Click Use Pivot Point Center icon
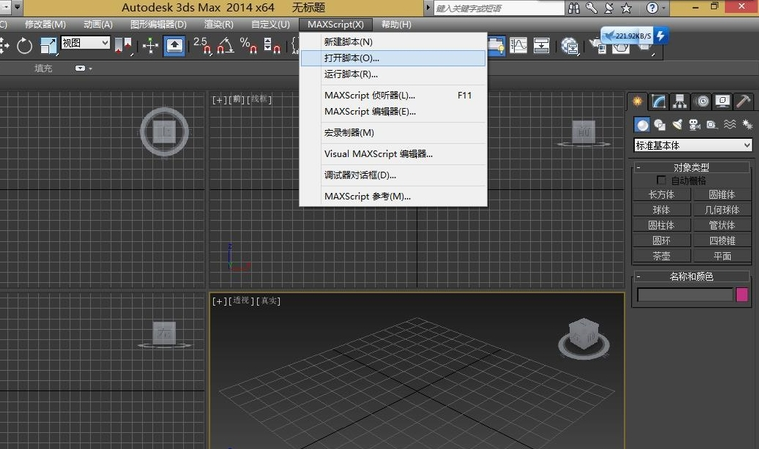Image resolution: width=759 pixels, height=449 pixels. click(123, 46)
